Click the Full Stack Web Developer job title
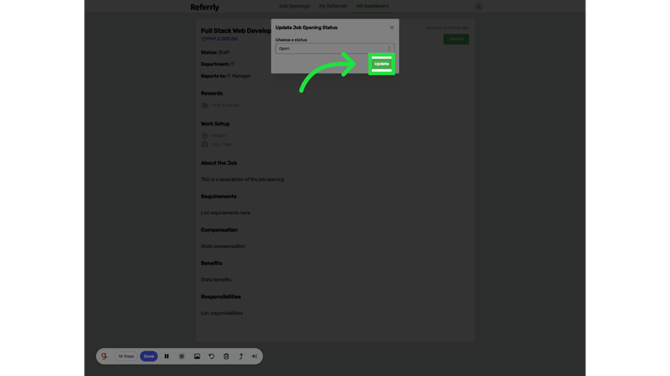The width and height of the screenshot is (670, 376). pos(236,31)
